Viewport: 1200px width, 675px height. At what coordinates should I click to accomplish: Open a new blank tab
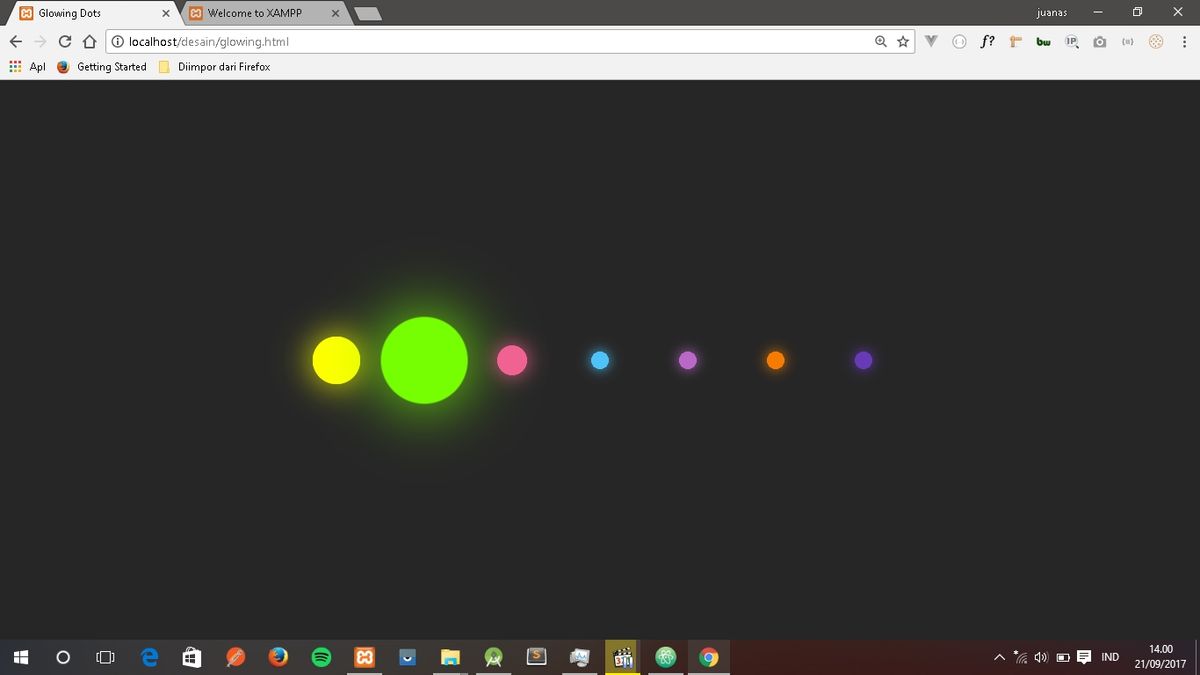point(368,14)
